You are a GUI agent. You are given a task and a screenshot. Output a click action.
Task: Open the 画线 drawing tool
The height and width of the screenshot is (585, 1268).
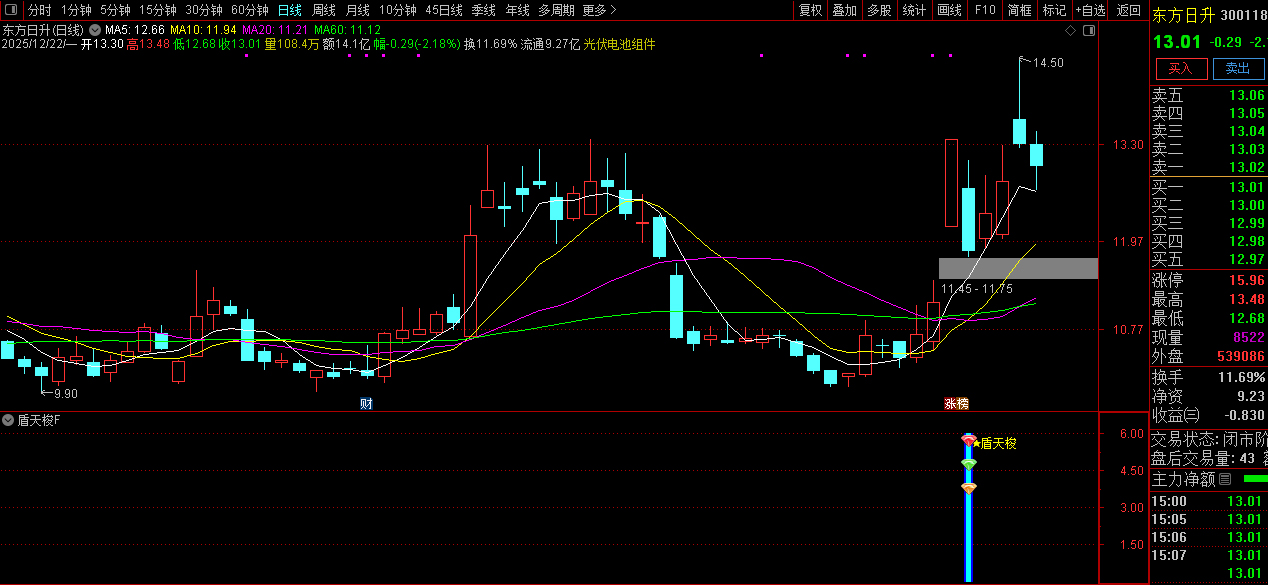(949, 10)
